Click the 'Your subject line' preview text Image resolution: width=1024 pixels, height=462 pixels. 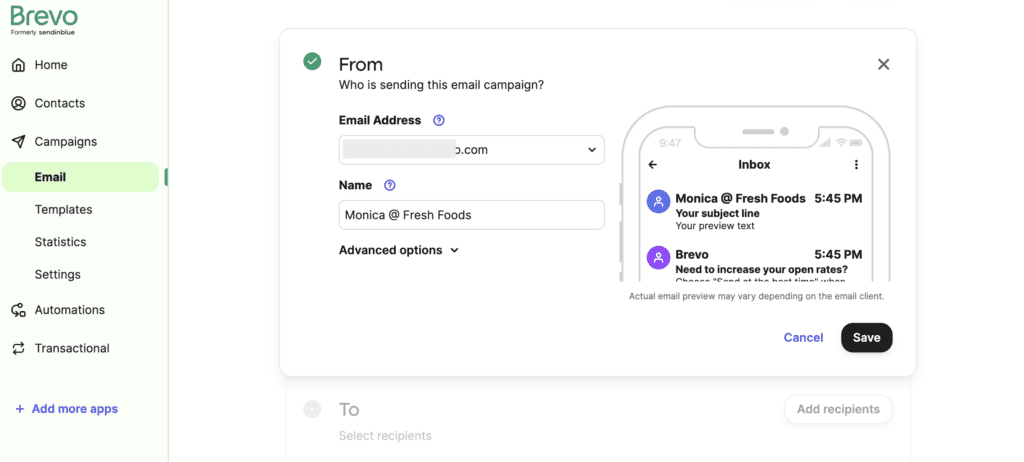point(717,213)
